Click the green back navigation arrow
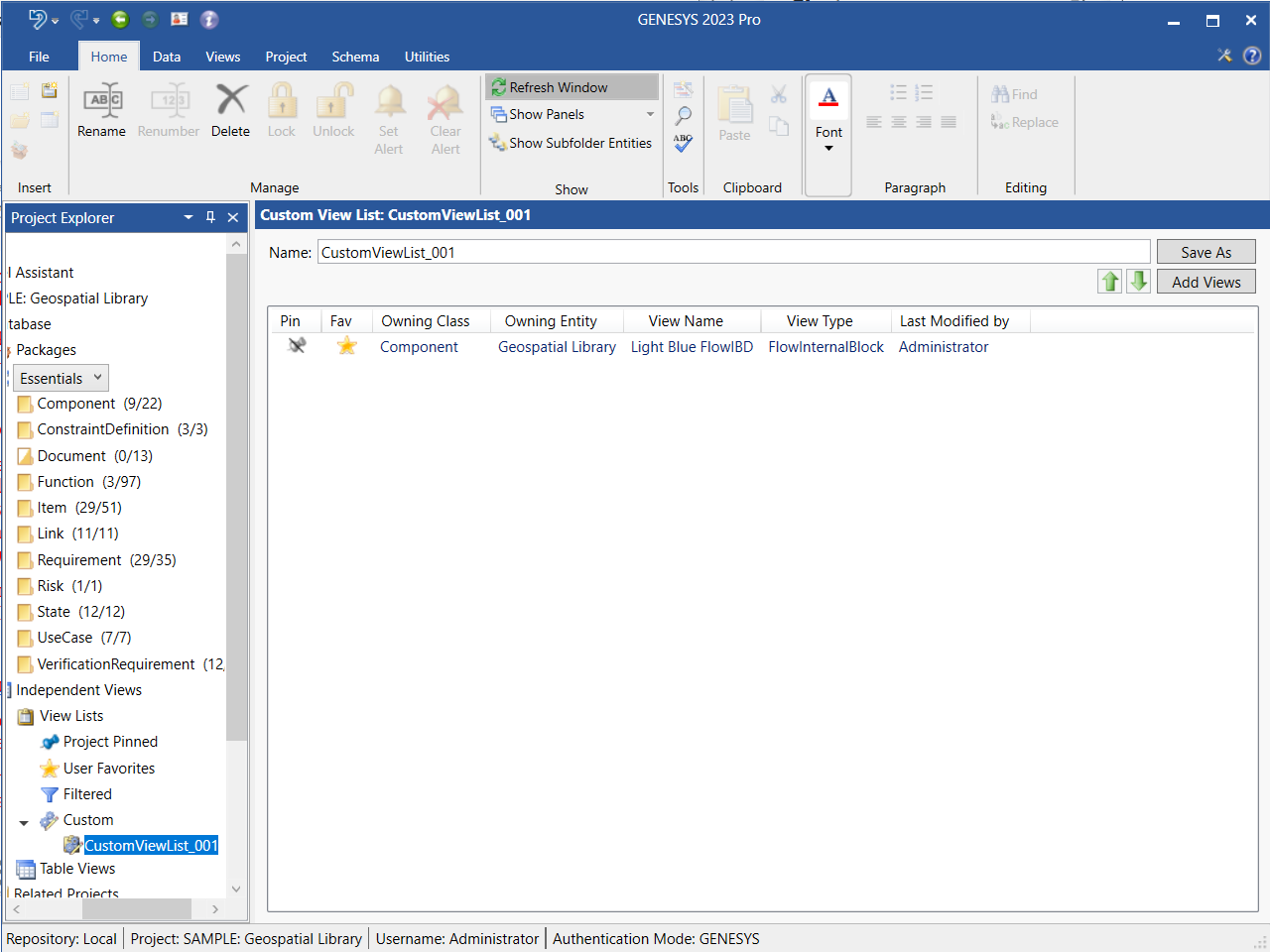 pyautogui.click(x=120, y=20)
